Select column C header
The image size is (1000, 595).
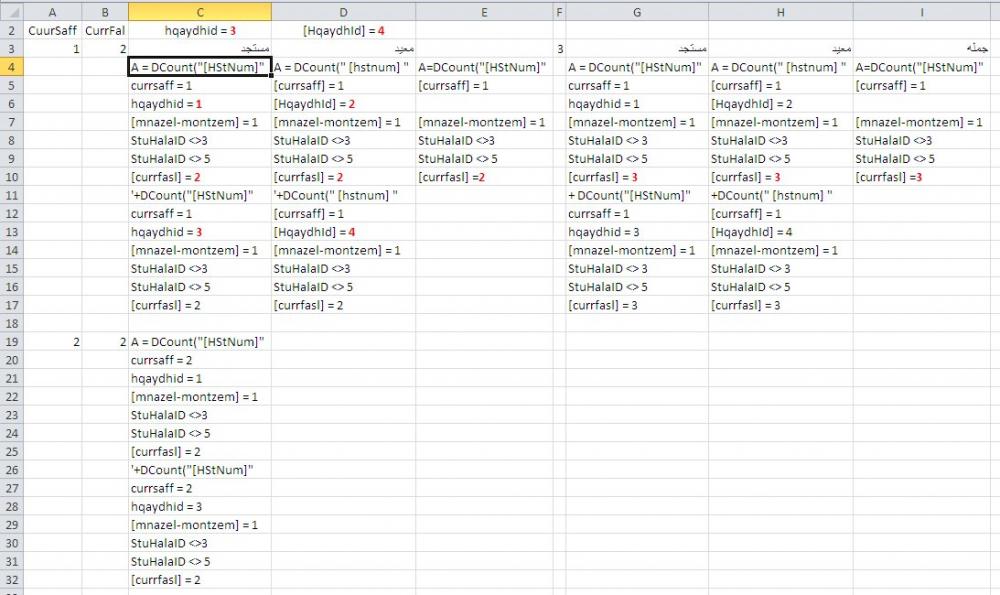click(x=200, y=11)
